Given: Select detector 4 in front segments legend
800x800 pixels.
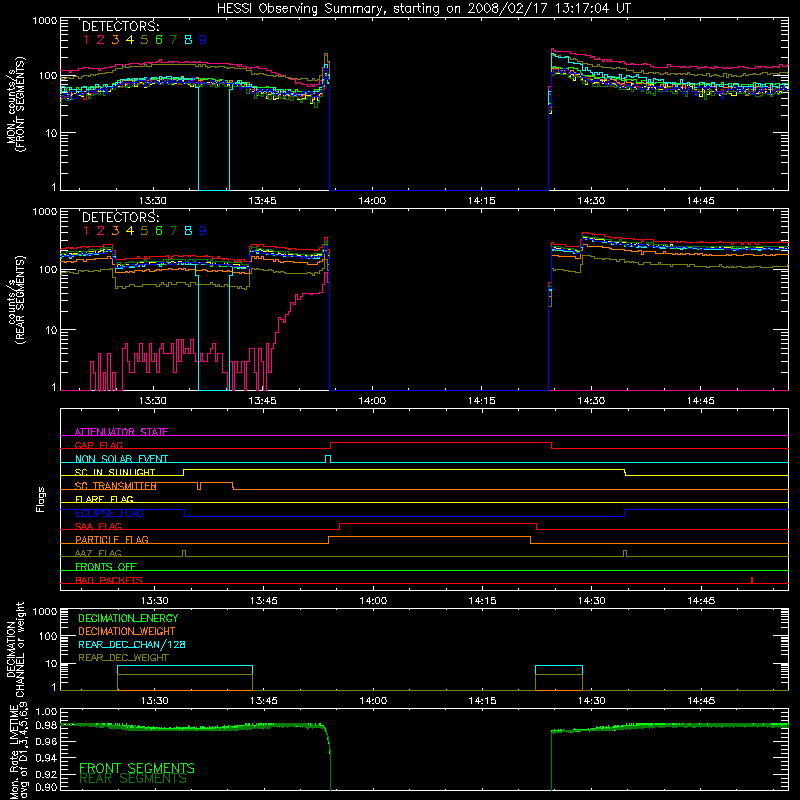Looking at the screenshot, I should pyautogui.click(x=130, y=40).
